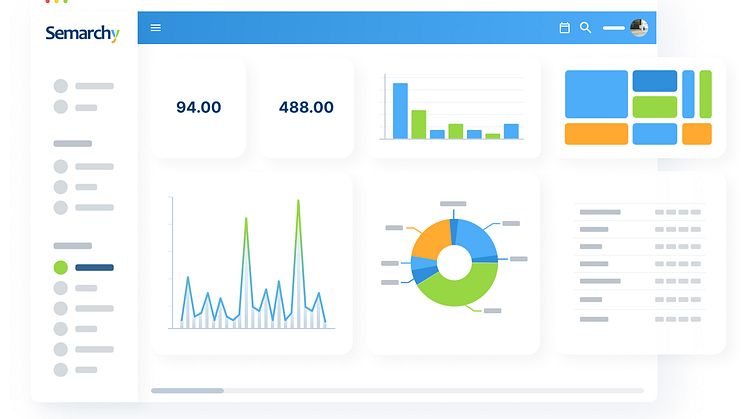
Task: Open the user avatar profile picture
Action: [639, 28]
